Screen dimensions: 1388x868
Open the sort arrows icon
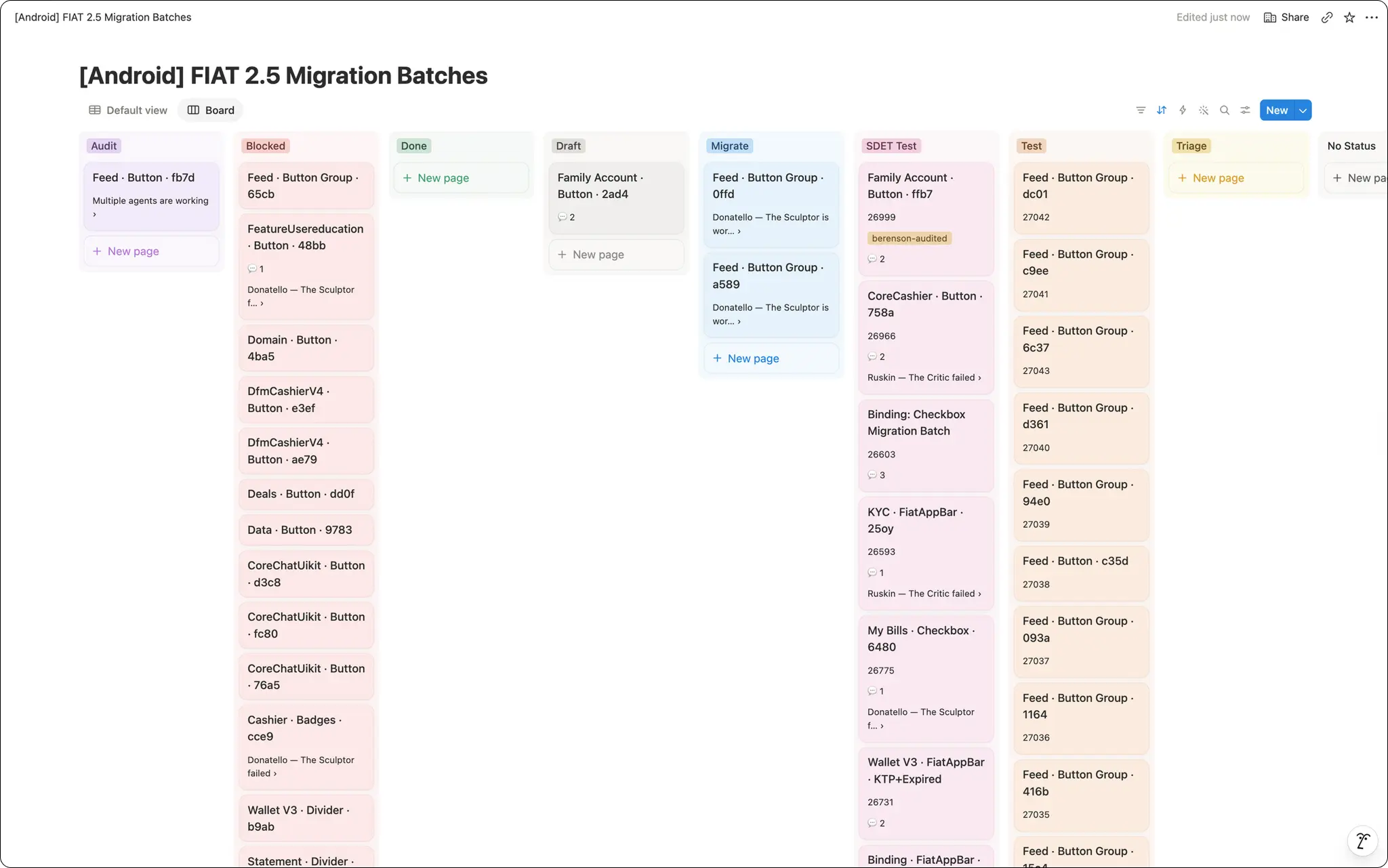pos(1162,110)
